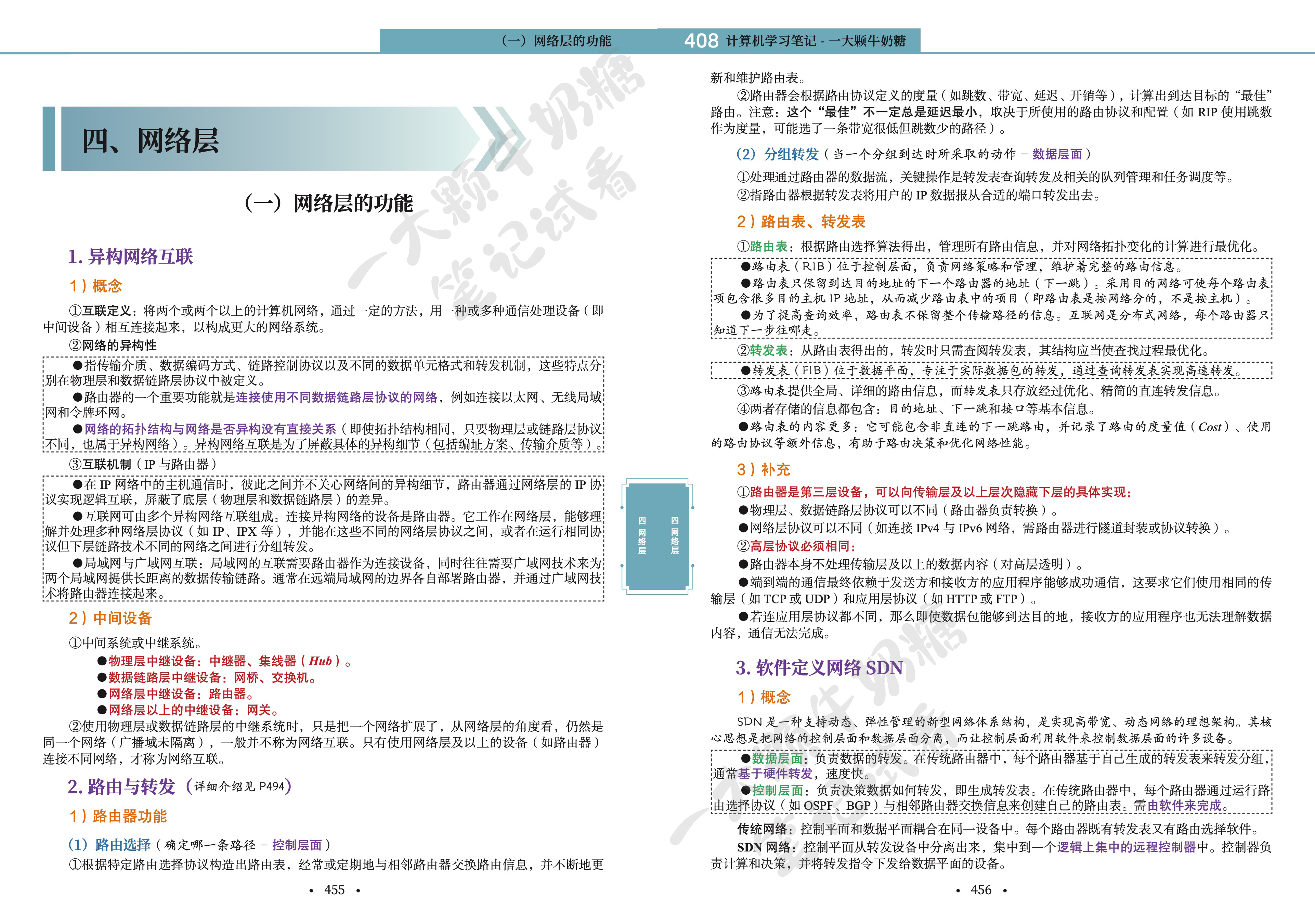Screen dimensions: 1315x924
Task: Click '路由表（RIB）' in the dashed note box
Action: coord(793,266)
